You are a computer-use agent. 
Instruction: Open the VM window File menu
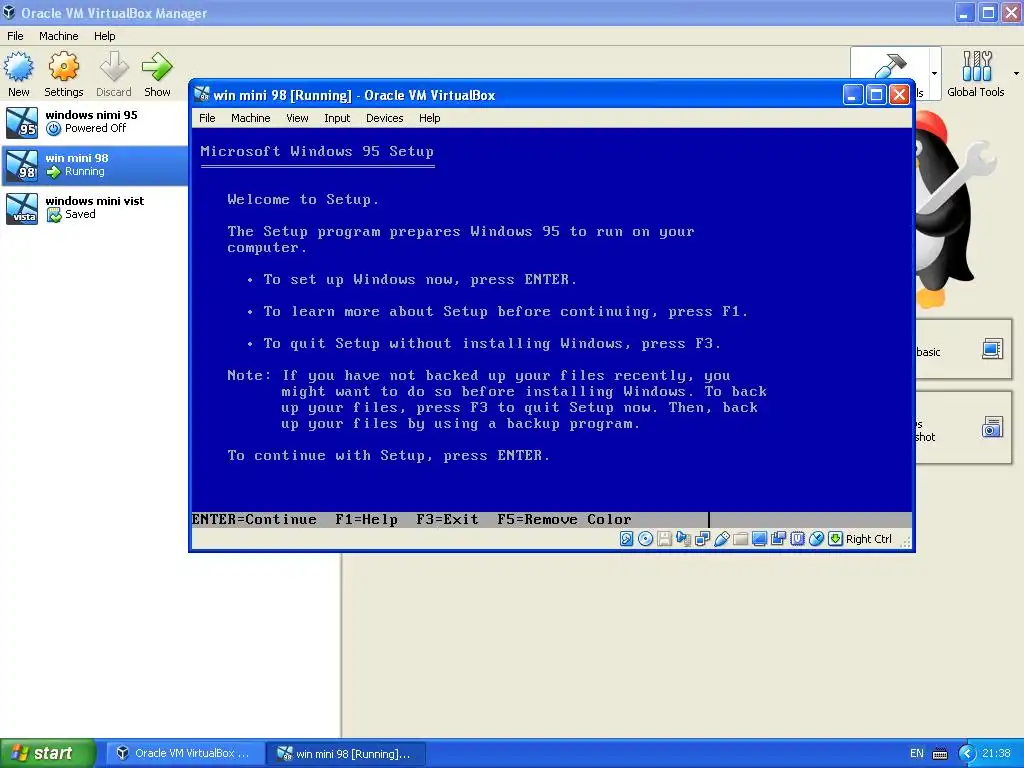point(207,118)
